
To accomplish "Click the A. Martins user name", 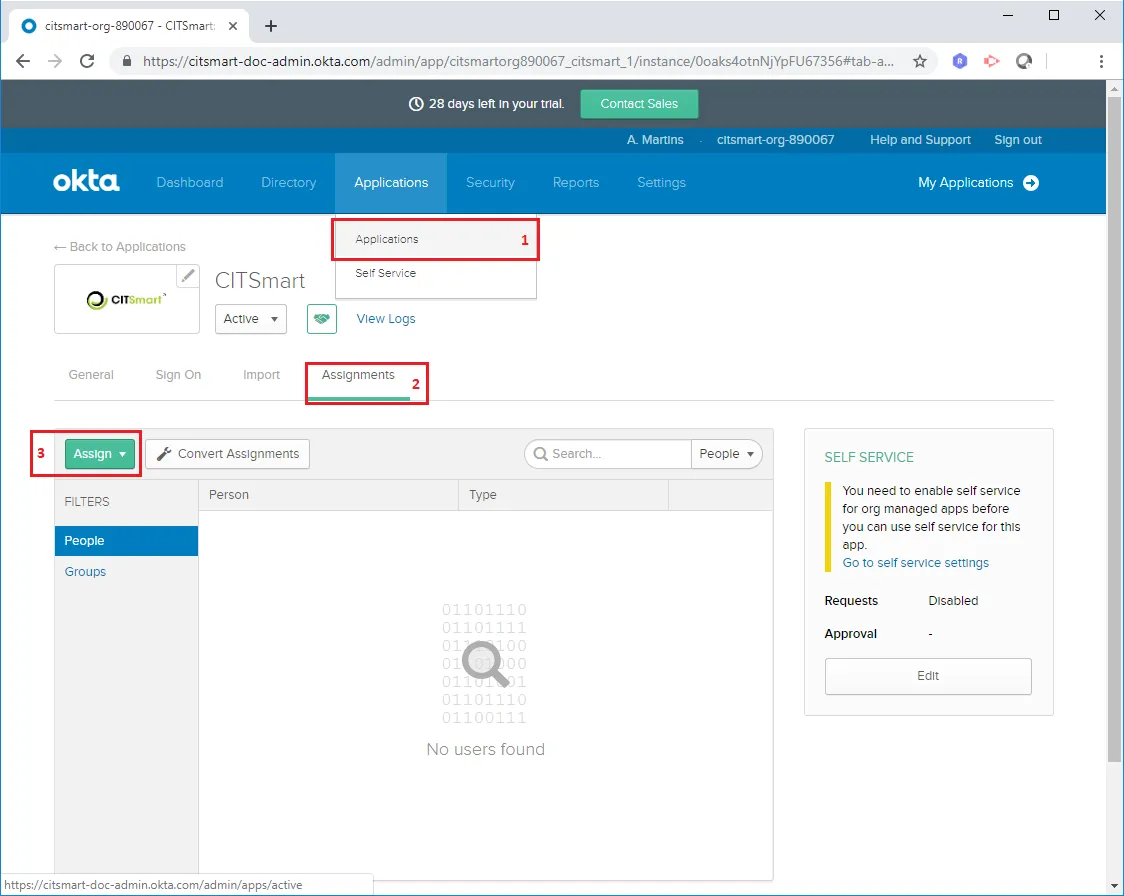I will (654, 140).
